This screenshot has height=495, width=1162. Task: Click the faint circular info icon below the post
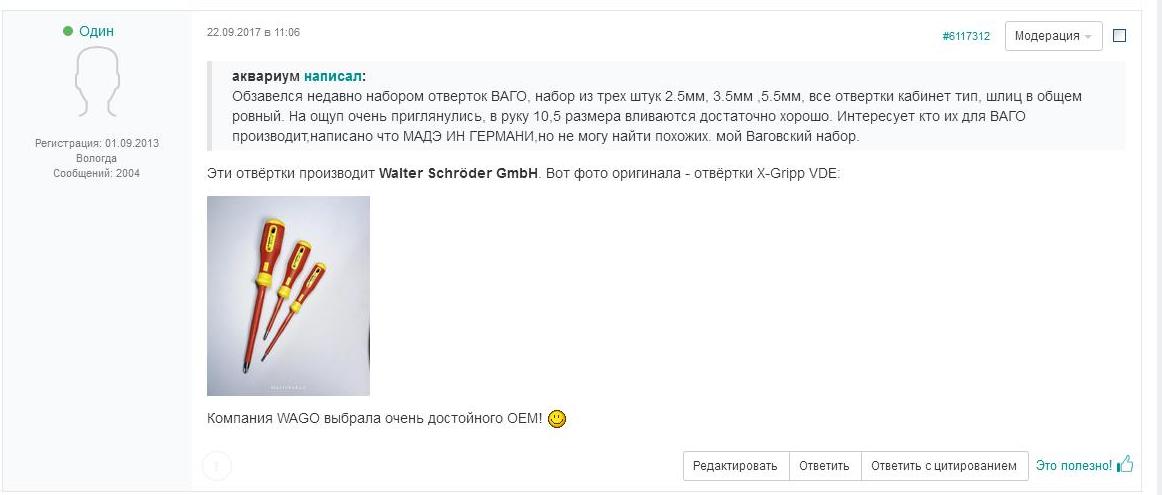click(217, 466)
